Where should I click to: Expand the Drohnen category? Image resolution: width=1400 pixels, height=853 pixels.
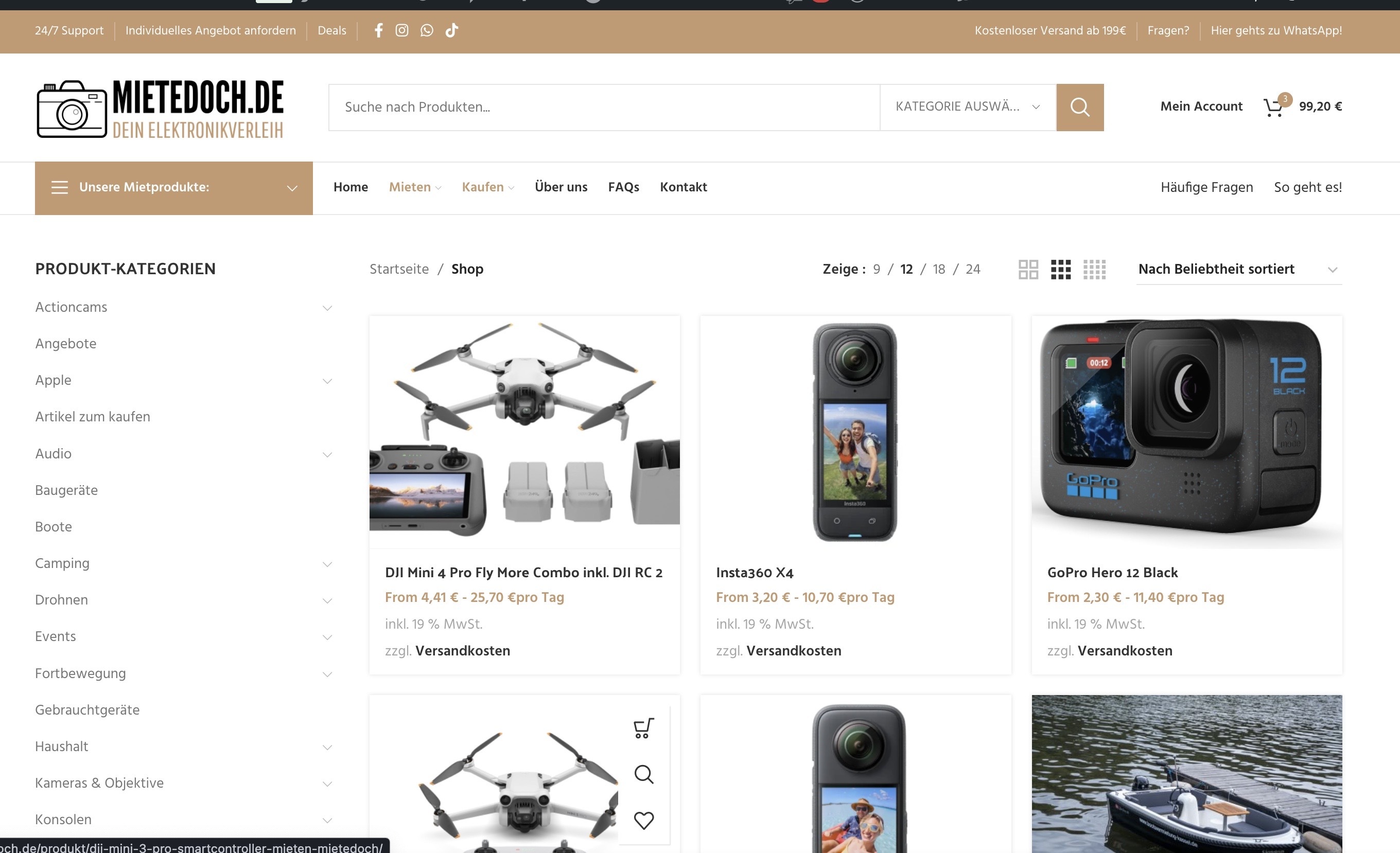327,601
